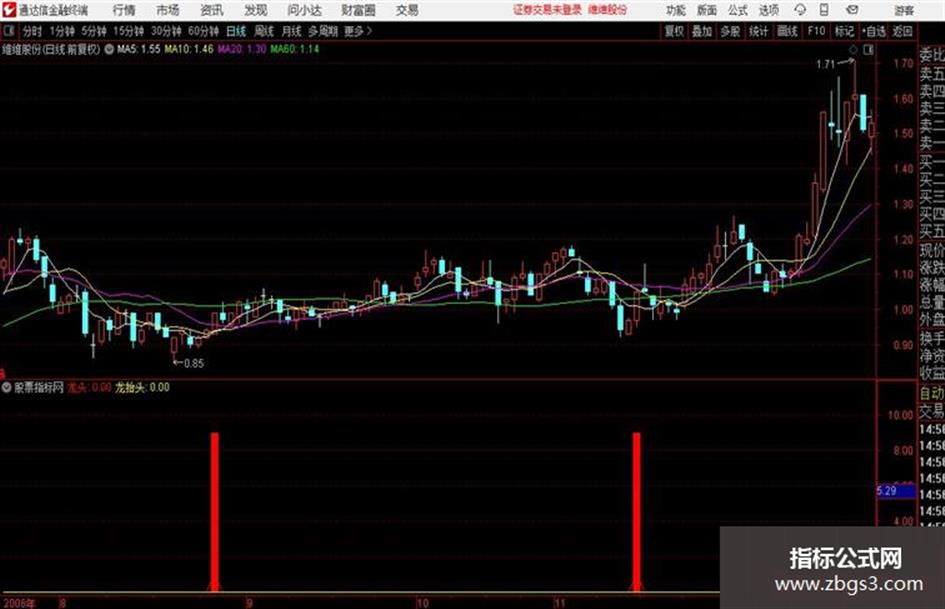
Task: Click the MA20: 1.30 indicator label
Action: pyautogui.click(x=242, y=49)
